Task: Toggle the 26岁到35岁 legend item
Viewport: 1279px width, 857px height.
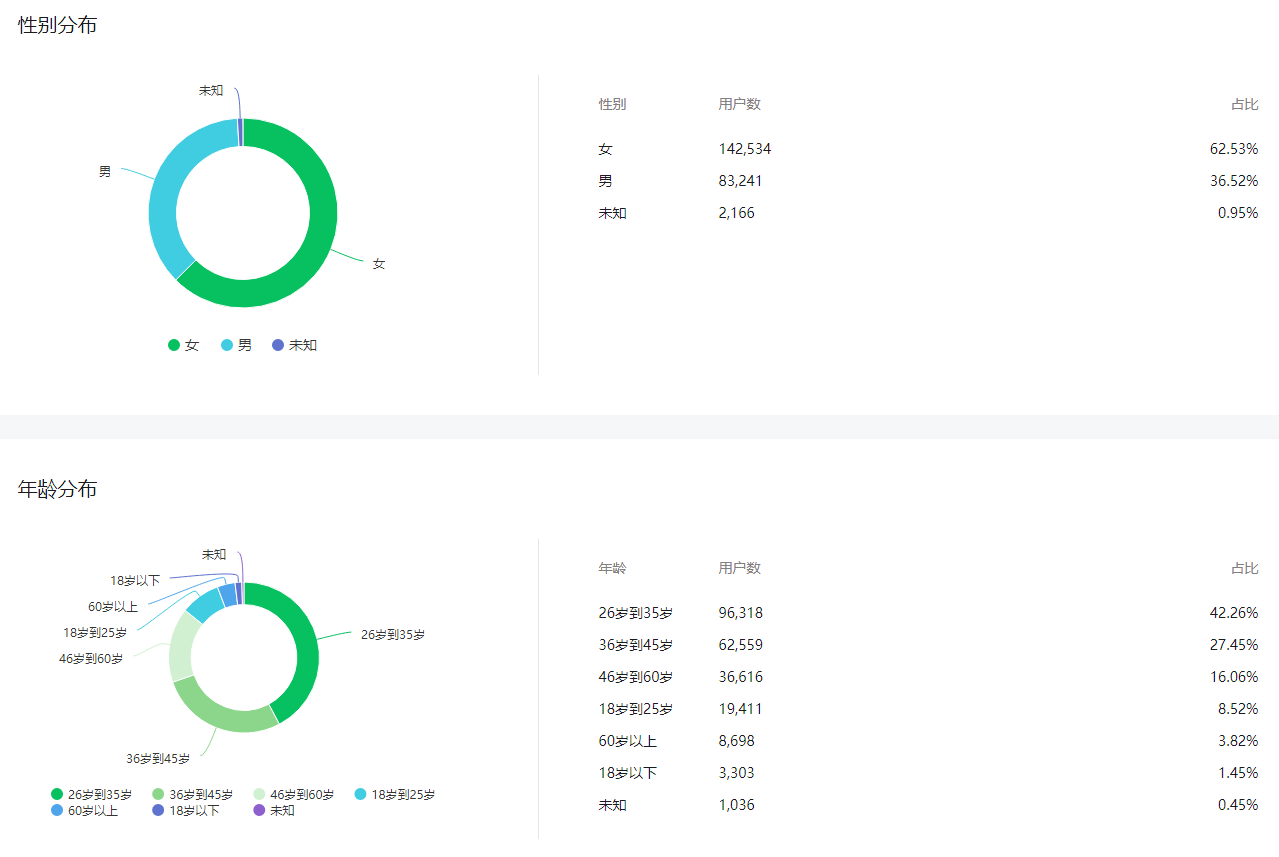Action: pyautogui.click(x=91, y=795)
